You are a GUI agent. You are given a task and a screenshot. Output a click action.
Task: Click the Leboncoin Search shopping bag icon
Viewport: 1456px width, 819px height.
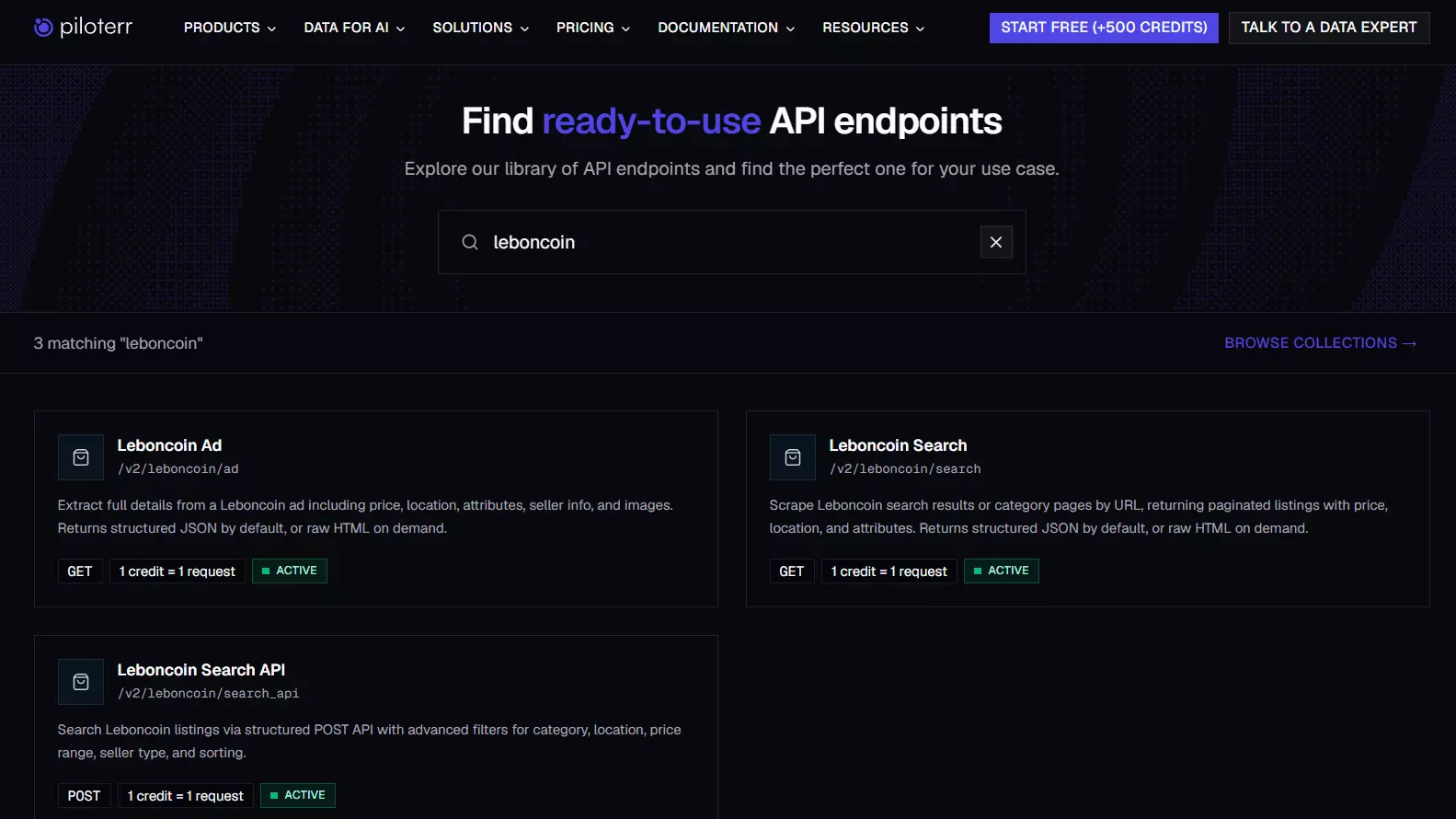pos(793,457)
